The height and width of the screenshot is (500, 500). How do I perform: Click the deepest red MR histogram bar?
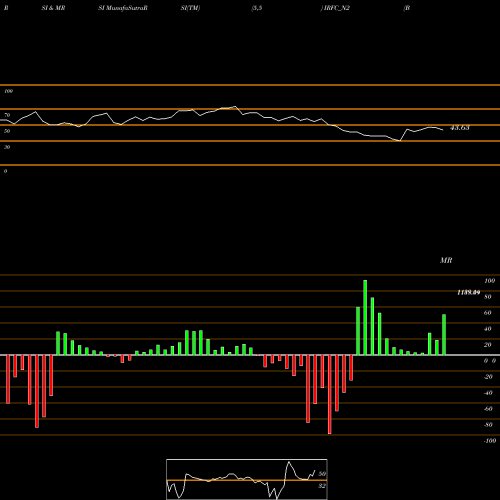(x=330, y=394)
